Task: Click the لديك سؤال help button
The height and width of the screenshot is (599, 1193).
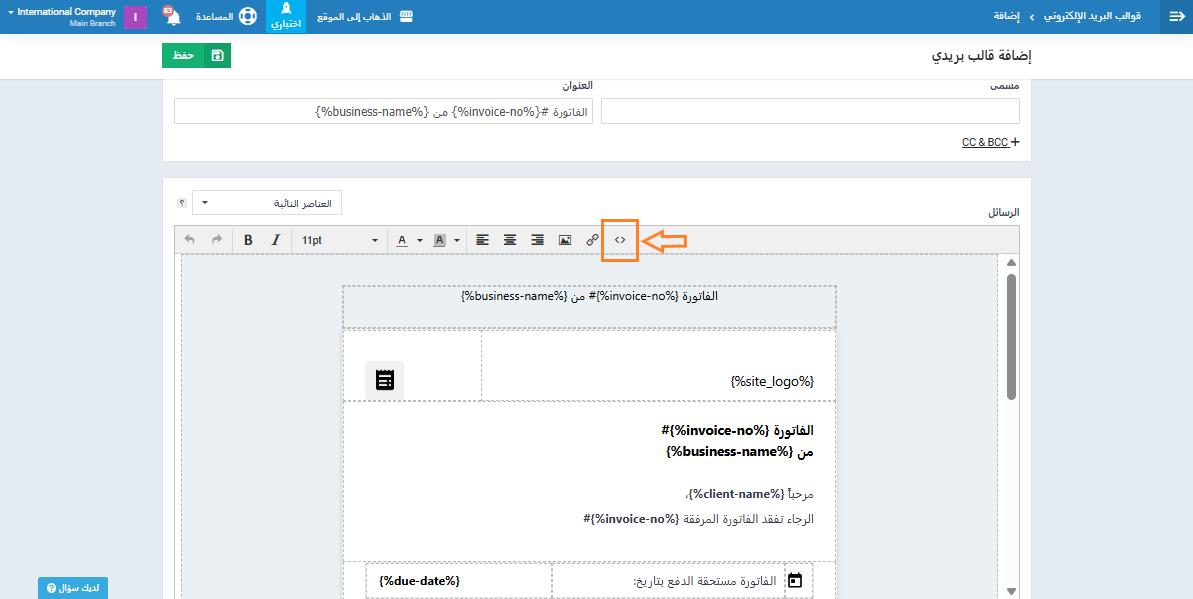Action: click(x=73, y=588)
